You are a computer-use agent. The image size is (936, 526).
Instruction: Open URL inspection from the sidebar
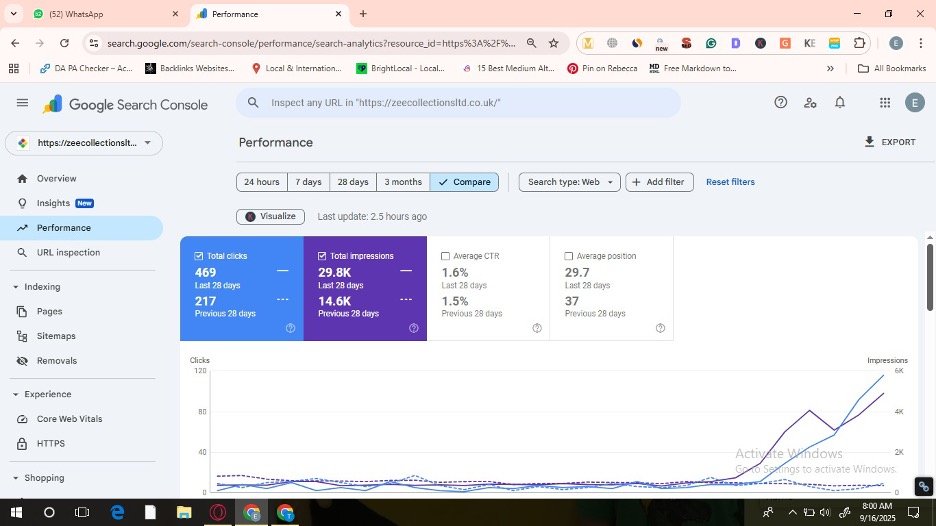tap(68, 253)
